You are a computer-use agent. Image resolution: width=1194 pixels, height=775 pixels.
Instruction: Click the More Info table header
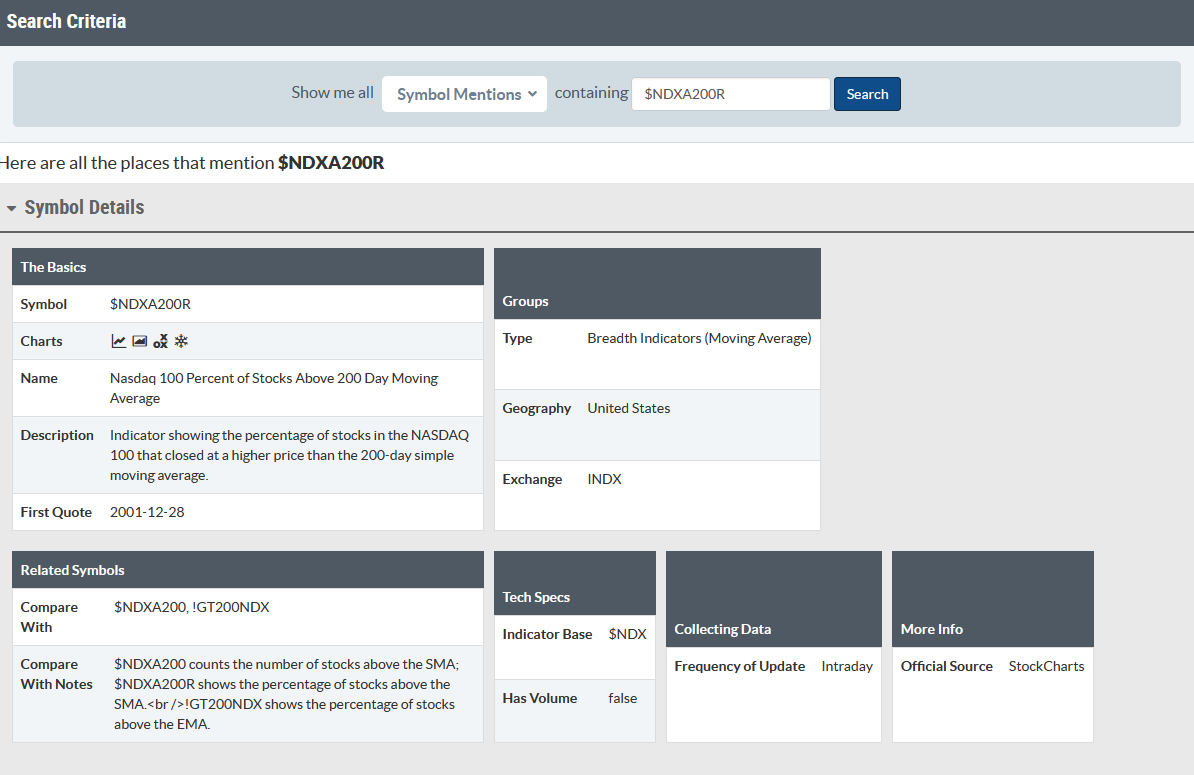pyautogui.click(x=993, y=599)
